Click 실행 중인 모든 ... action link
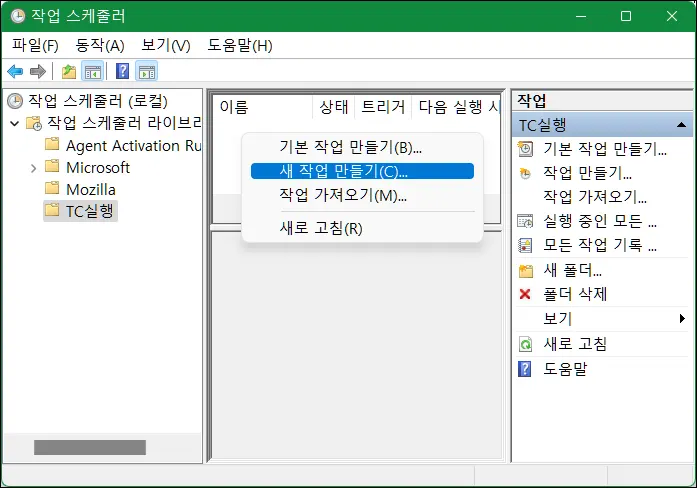 (600, 221)
